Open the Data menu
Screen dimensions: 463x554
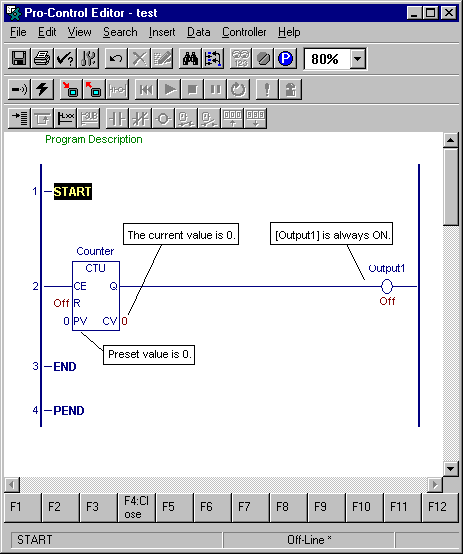click(x=199, y=32)
